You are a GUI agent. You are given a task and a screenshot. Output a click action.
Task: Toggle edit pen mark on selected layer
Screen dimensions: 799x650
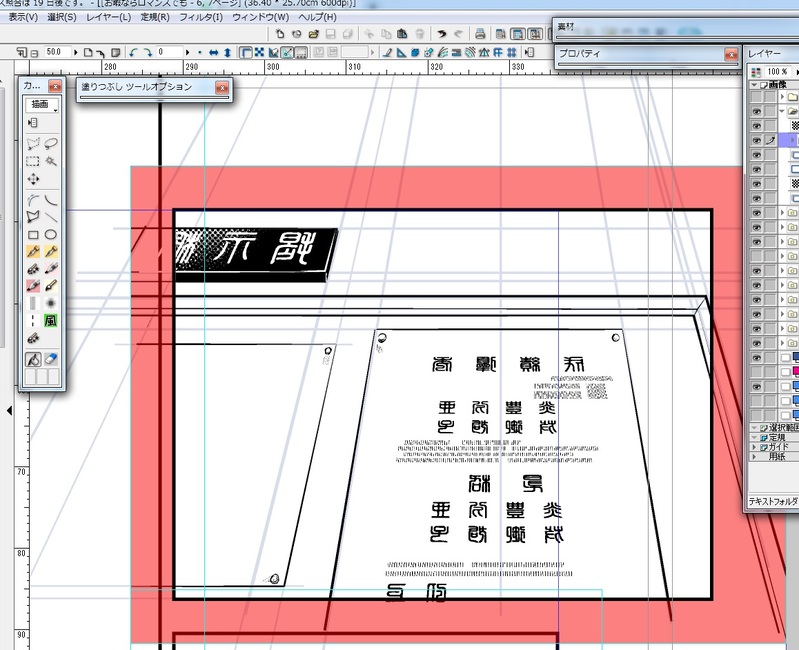(x=770, y=140)
